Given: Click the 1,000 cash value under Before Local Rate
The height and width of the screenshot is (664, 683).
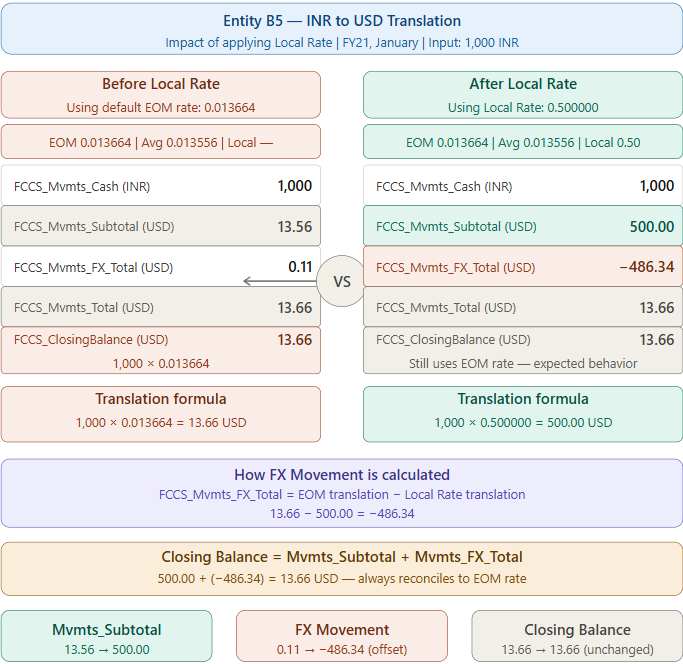Looking at the screenshot, I should 294,186.
